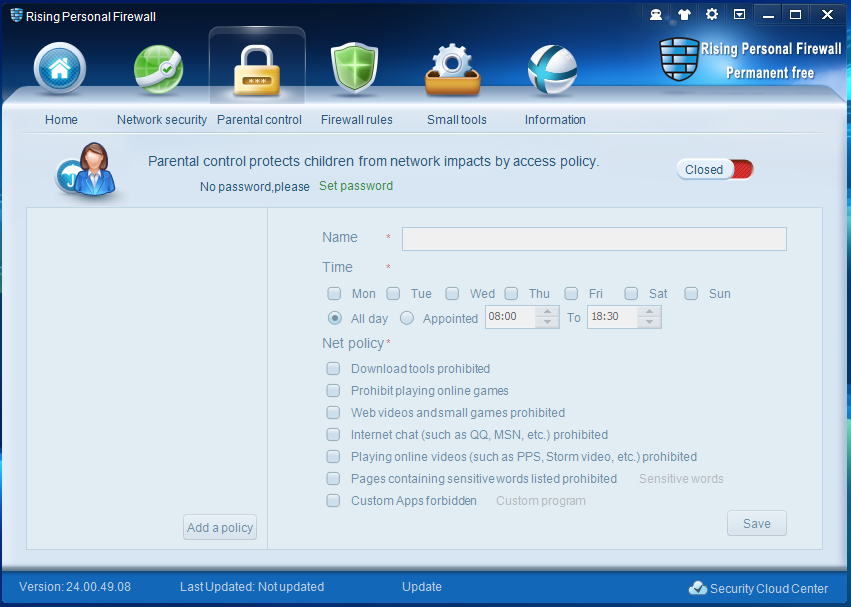Click the Home house icon
851x607 pixels.
pos(60,68)
